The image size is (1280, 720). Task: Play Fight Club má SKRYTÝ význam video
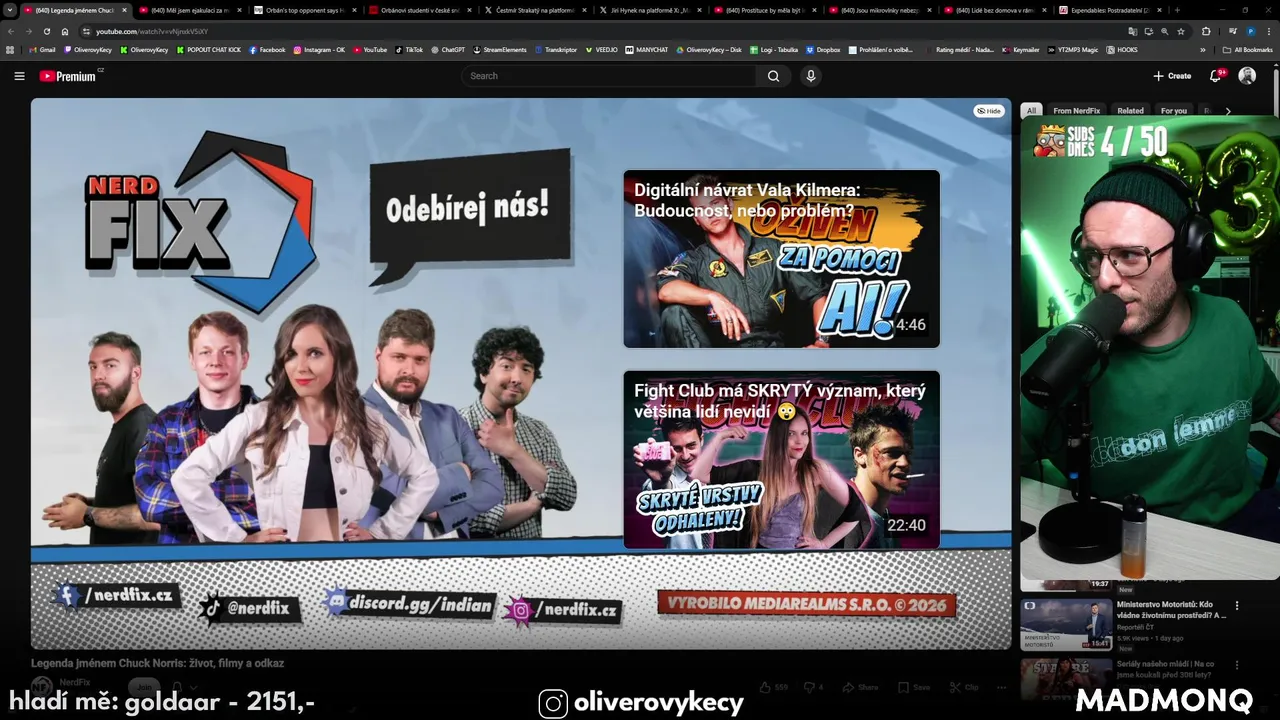tap(781, 460)
